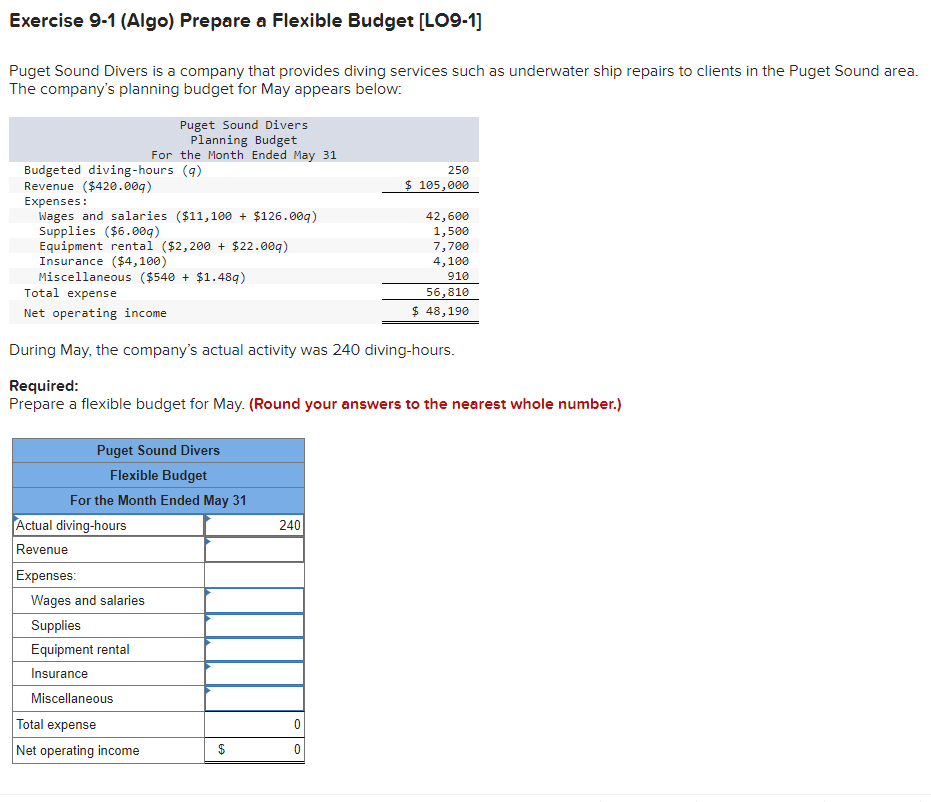This screenshot has width=931, height=802.
Task: Click the Total expense value showing 0
Action: click(x=254, y=725)
